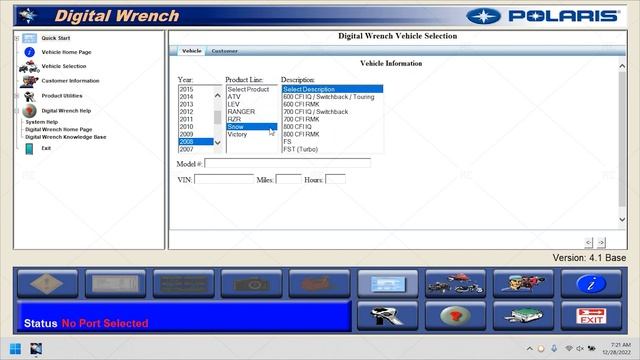This screenshot has height=360, width=640.
Task: Click the Hours input field
Action: coord(336,179)
